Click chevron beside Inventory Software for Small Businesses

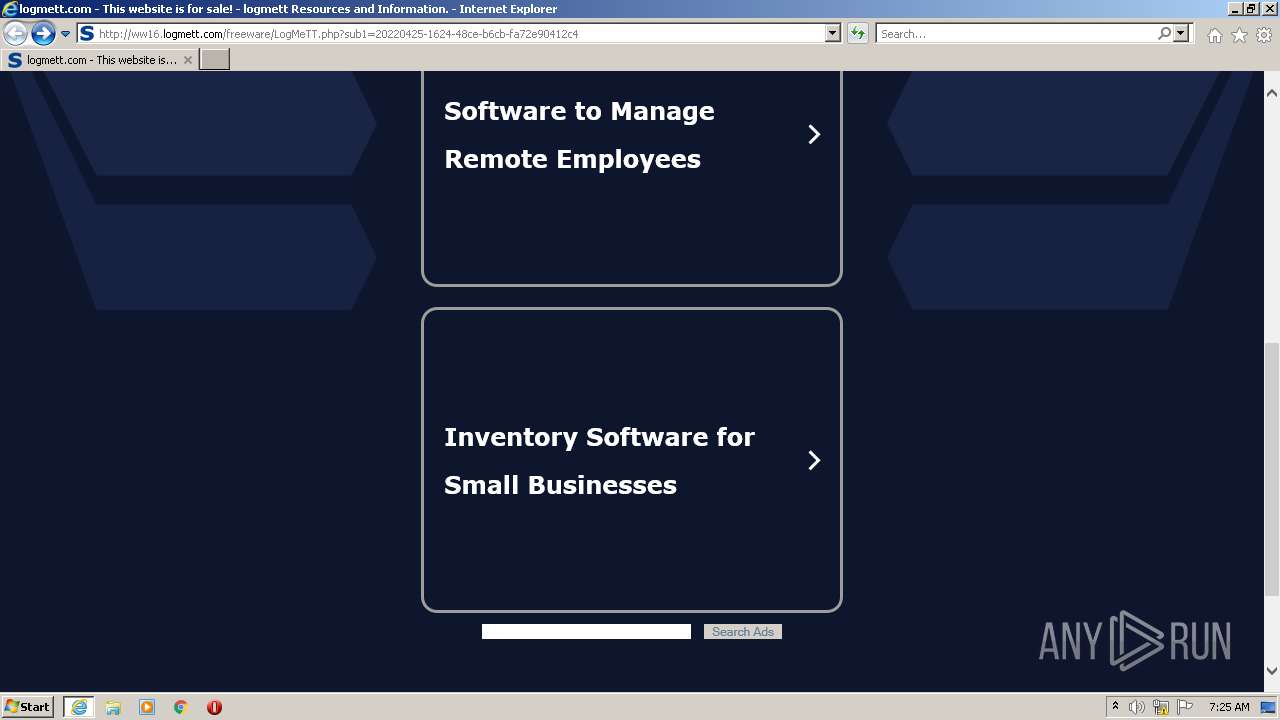pos(814,460)
